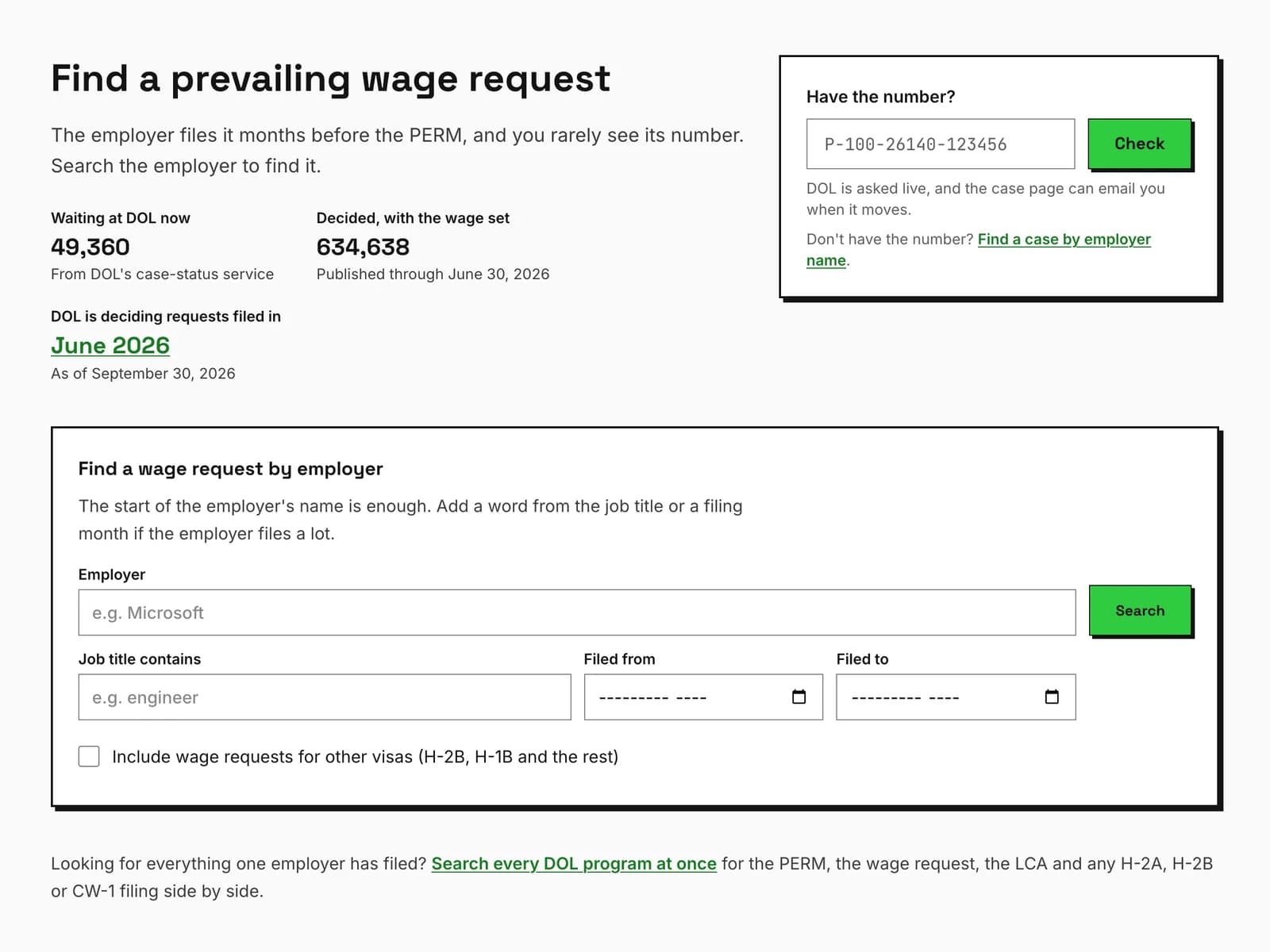This screenshot has height=952, width=1270.
Task: Open the Filed from calendar picker icon
Action: pos(799,697)
